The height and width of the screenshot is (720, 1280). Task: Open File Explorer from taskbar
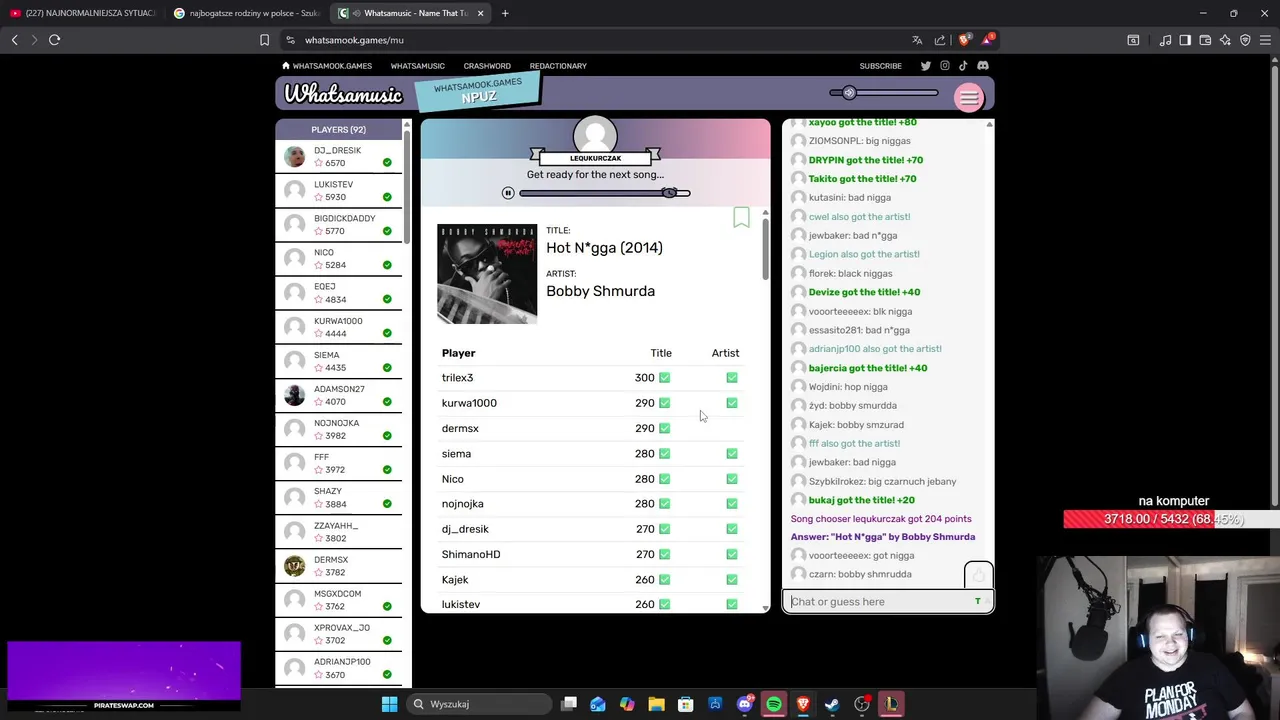tap(656, 704)
